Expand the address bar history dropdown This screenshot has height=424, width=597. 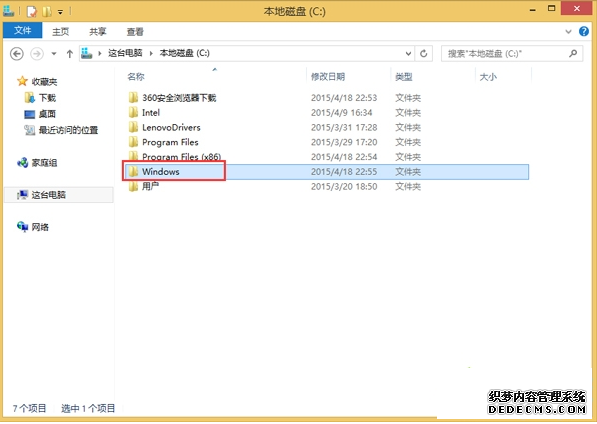pyautogui.click(x=408, y=54)
